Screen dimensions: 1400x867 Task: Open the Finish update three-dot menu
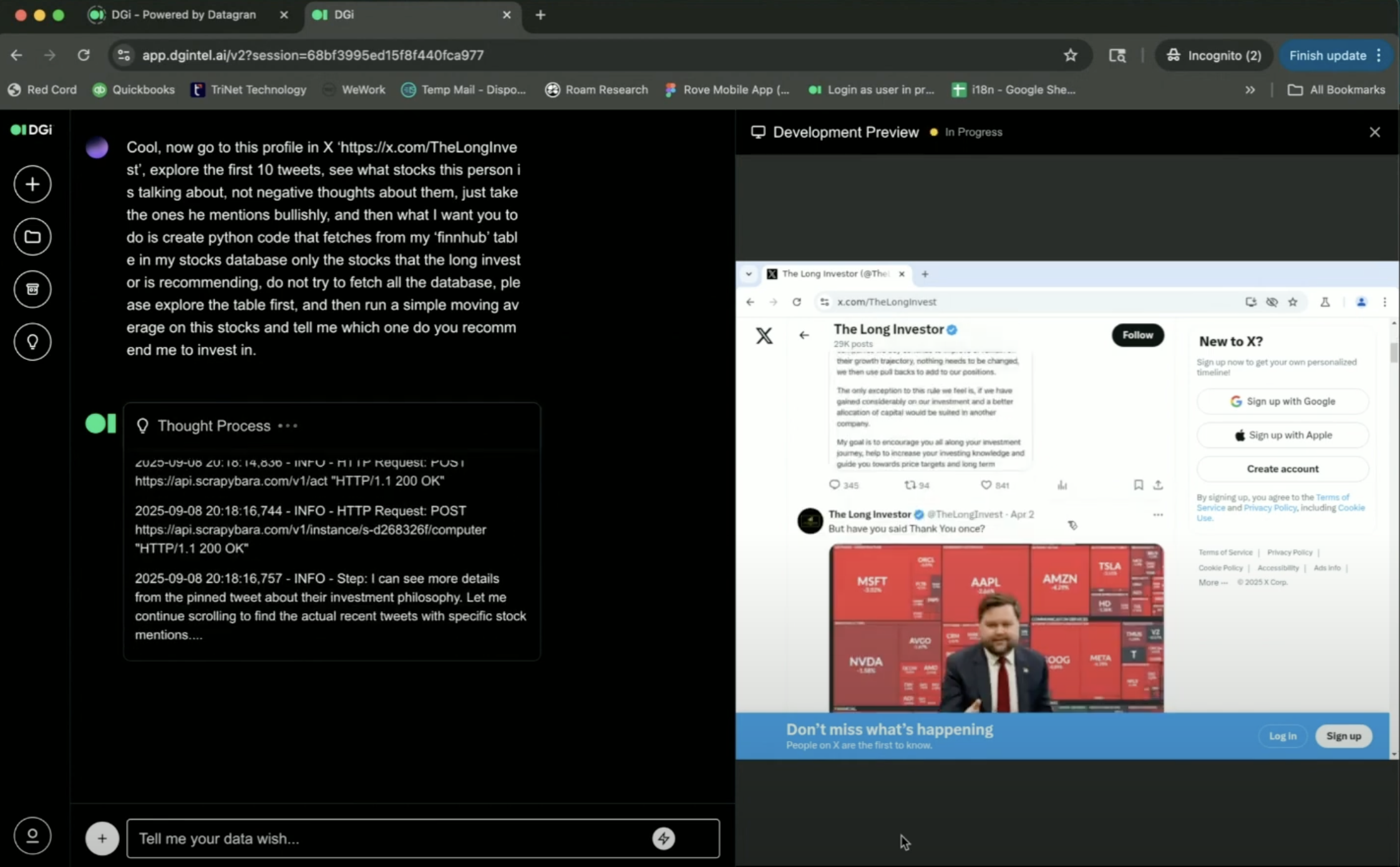pyautogui.click(x=1379, y=55)
